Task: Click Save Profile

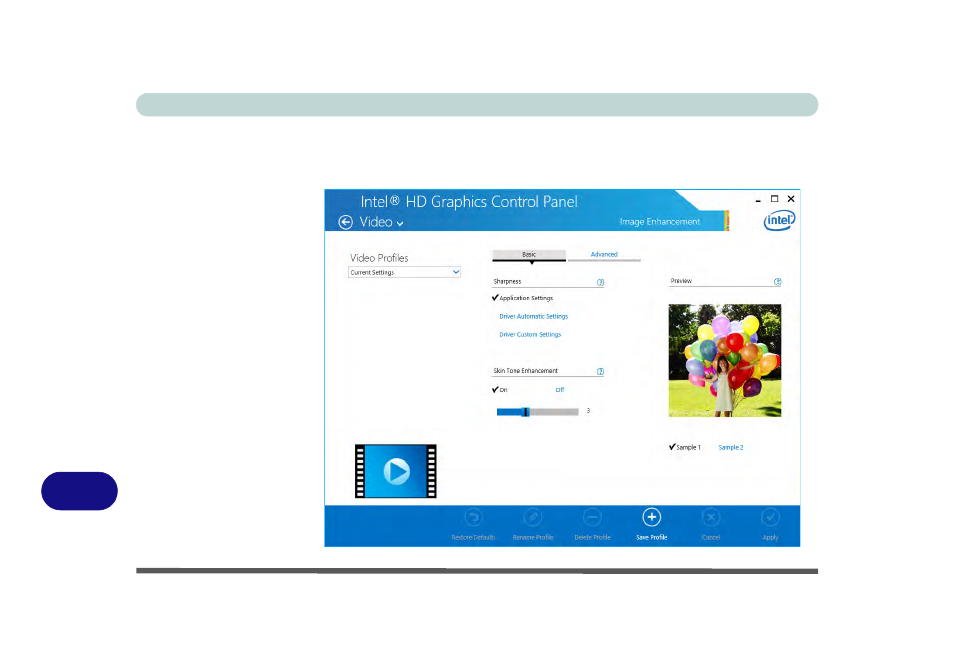Action: [652, 525]
